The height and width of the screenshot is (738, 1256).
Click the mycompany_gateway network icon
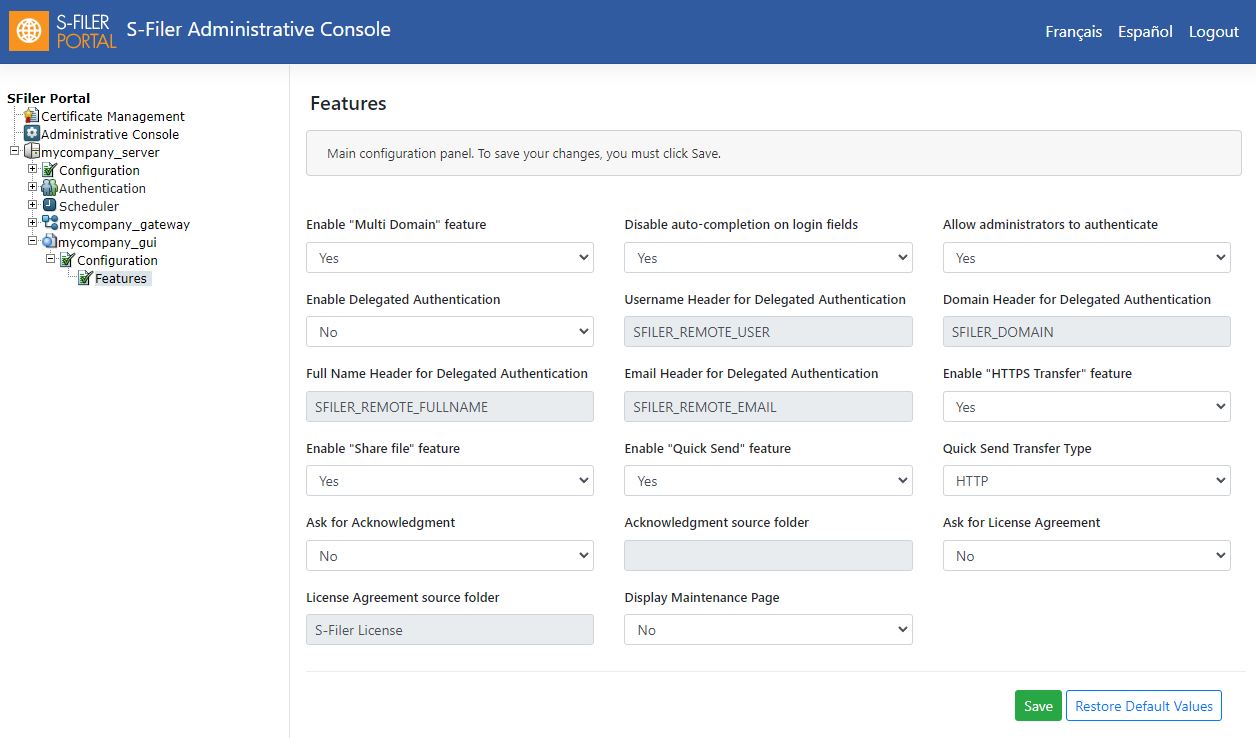tap(50, 224)
